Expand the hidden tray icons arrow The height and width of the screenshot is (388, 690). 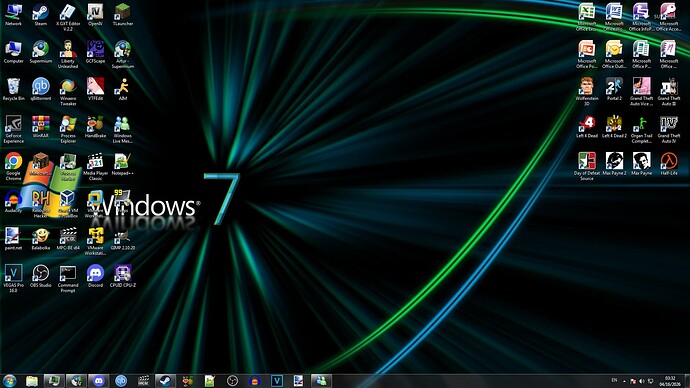pyautogui.click(x=624, y=381)
